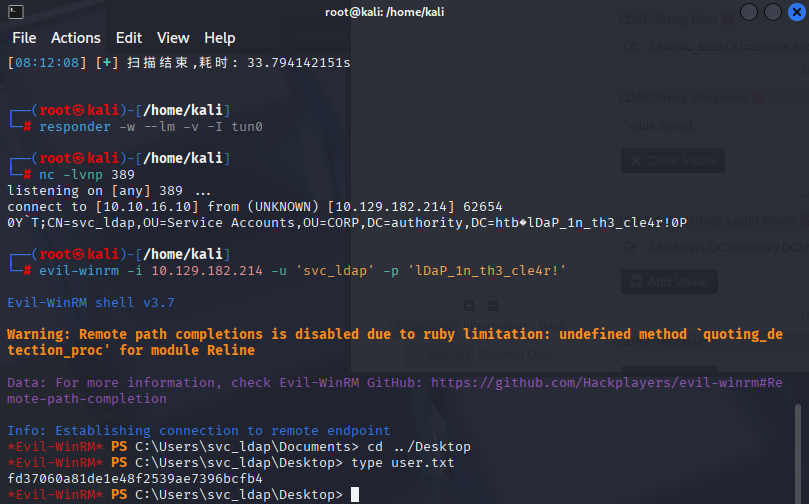
Task: Click the orange Warning message about path completions
Action: [395, 342]
